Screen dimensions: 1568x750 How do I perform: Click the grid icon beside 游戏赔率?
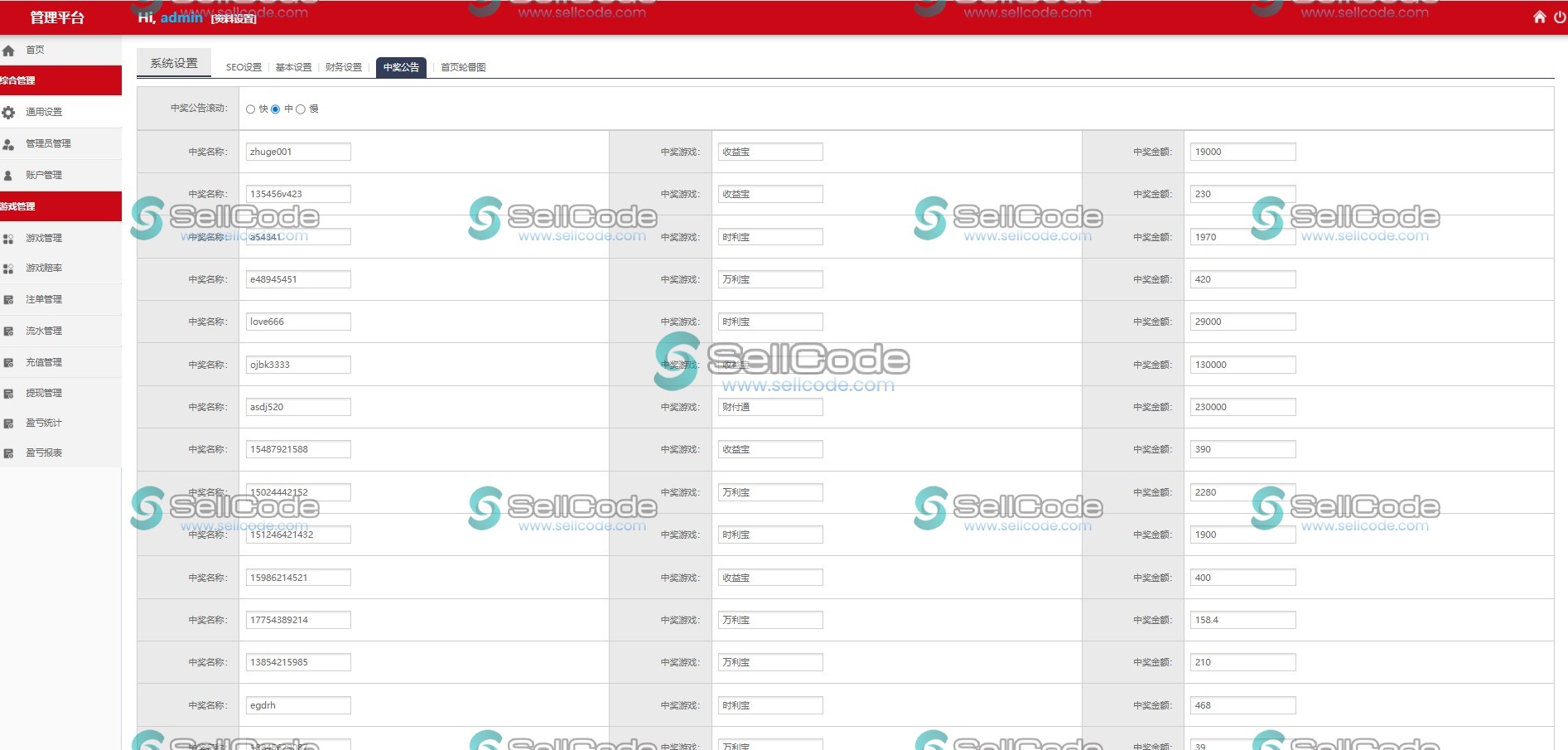tap(8, 269)
